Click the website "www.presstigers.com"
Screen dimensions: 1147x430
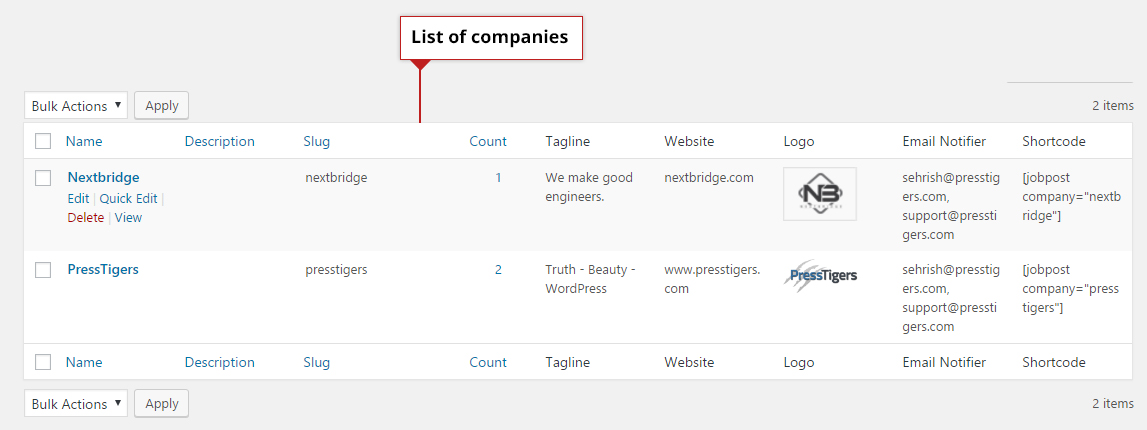(x=712, y=279)
